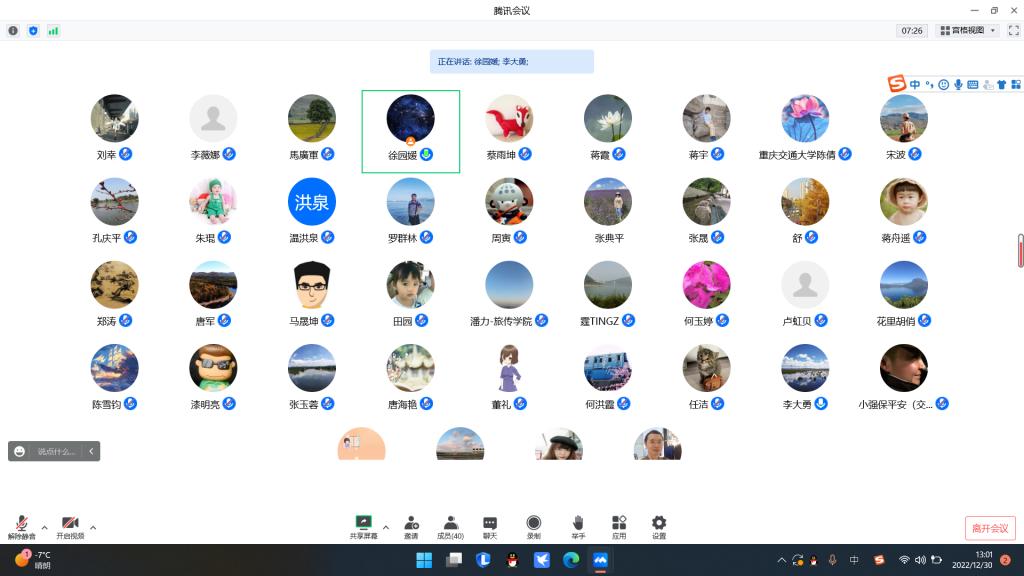The height and width of the screenshot is (576, 1024).
Task: Click the green network signal icon
Action: [x=53, y=31]
